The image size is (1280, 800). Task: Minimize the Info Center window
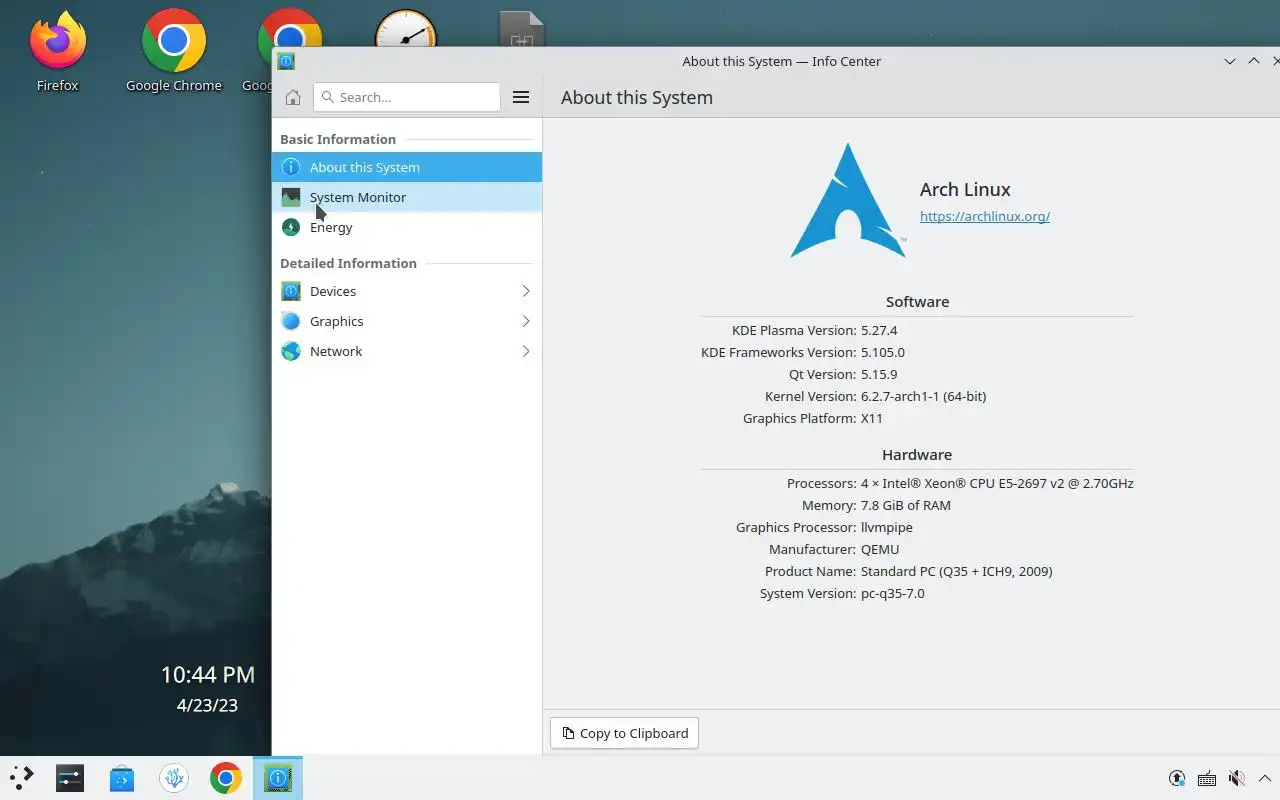(1230, 61)
